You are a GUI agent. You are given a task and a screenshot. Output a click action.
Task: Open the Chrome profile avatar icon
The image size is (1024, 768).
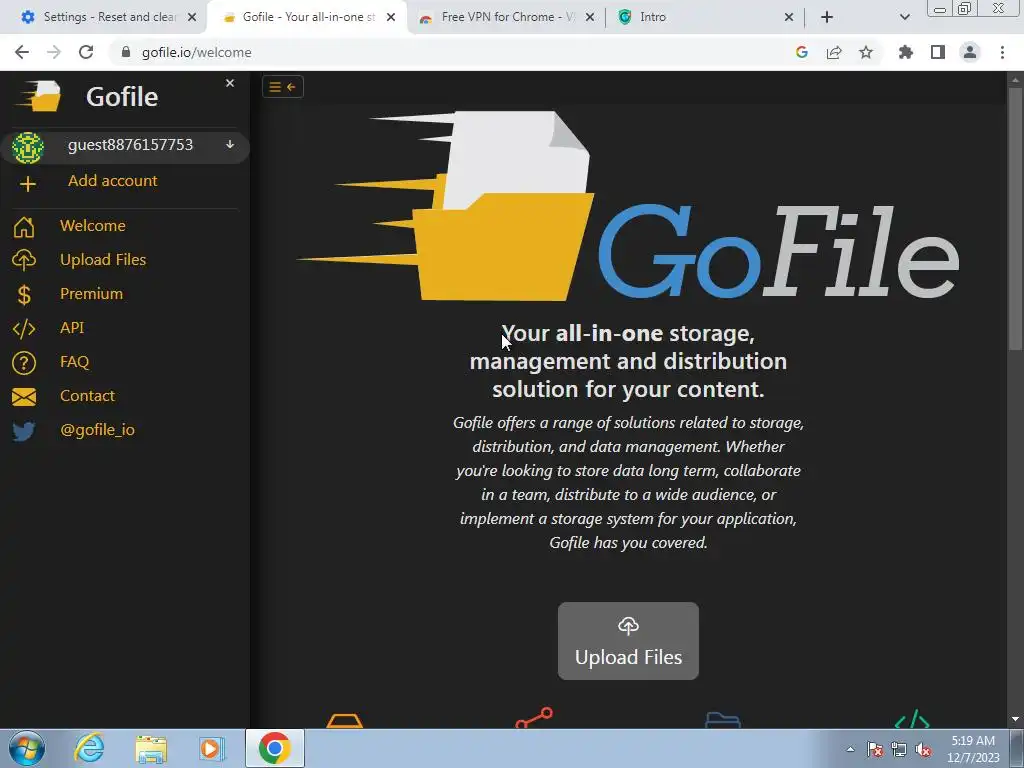[970, 52]
